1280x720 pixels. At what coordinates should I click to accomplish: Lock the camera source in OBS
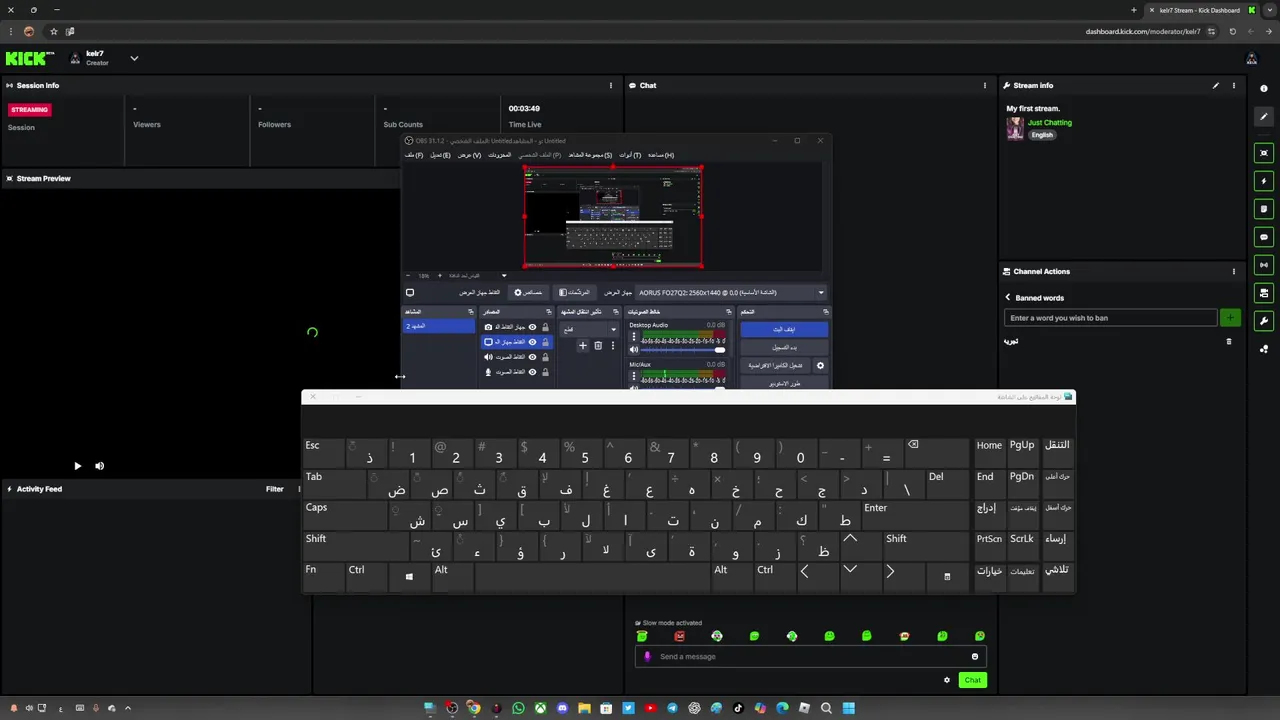pos(545,327)
